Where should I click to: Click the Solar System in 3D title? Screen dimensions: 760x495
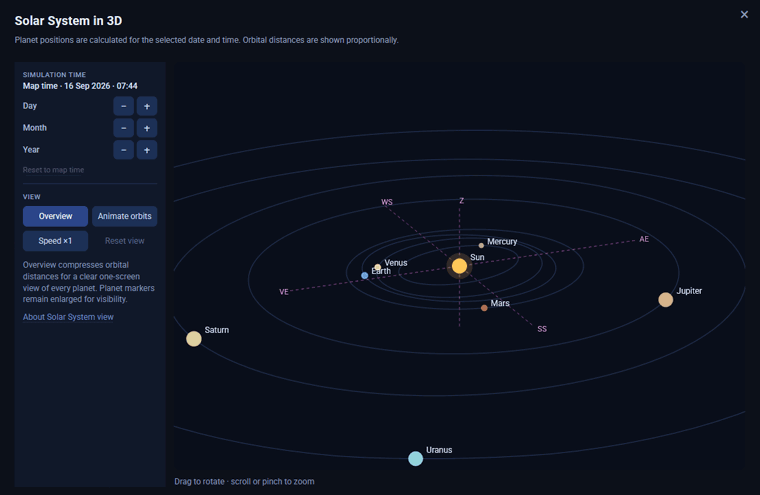[68, 21]
